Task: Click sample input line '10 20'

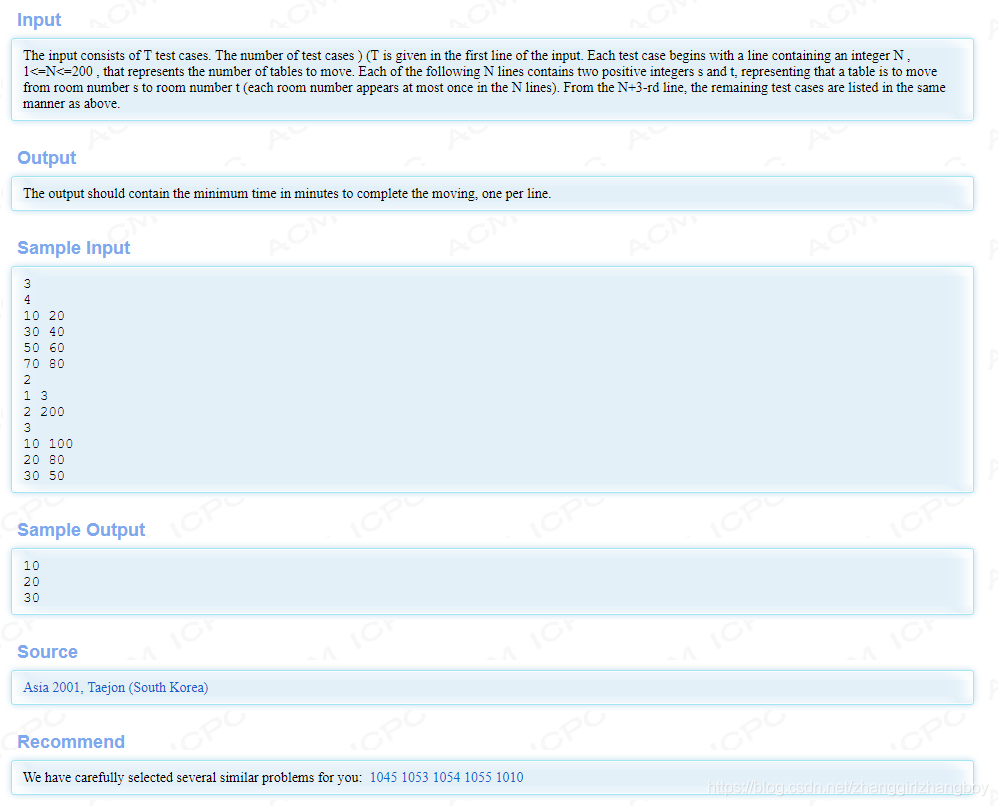Action: tap(44, 316)
